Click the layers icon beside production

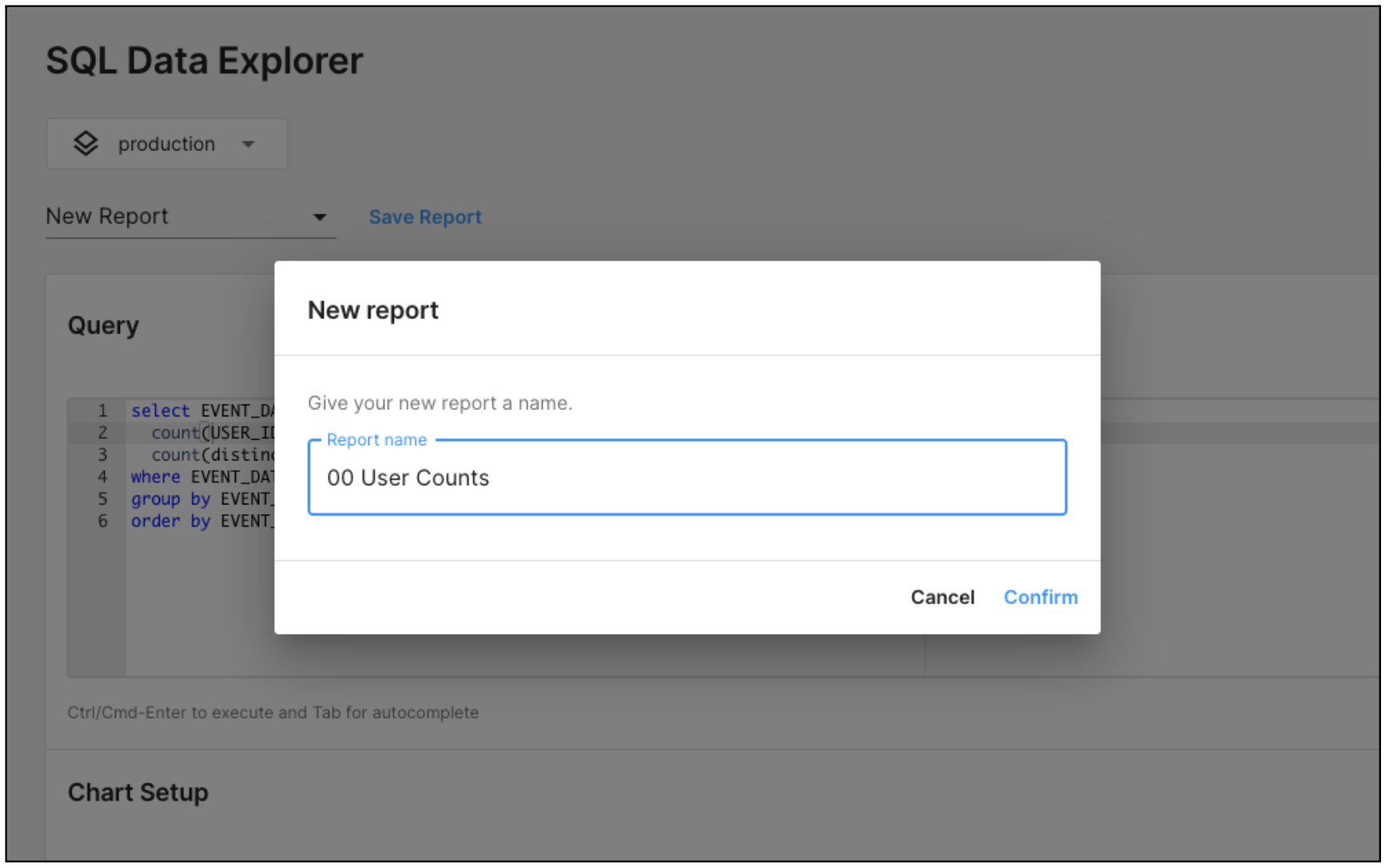click(x=86, y=144)
